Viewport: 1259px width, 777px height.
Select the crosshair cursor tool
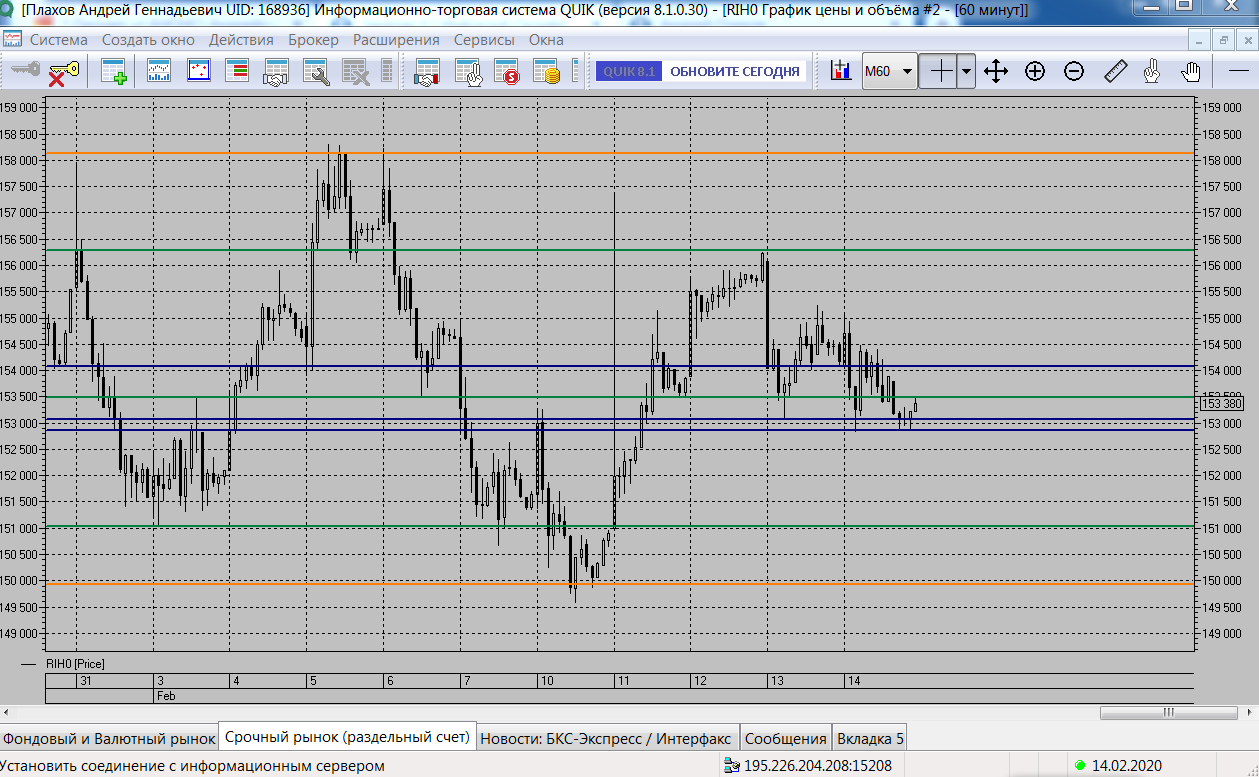click(x=937, y=71)
